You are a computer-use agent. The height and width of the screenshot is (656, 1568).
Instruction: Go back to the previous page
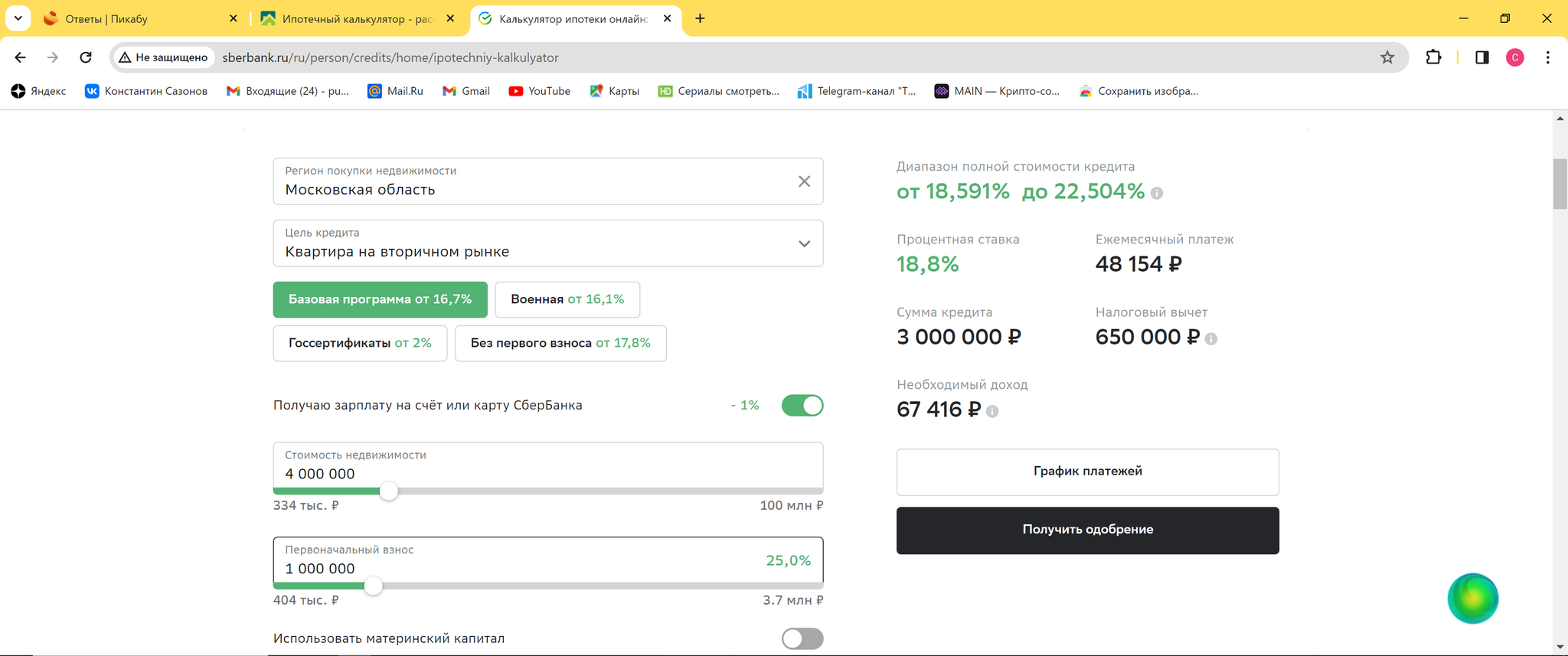click(x=20, y=57)
